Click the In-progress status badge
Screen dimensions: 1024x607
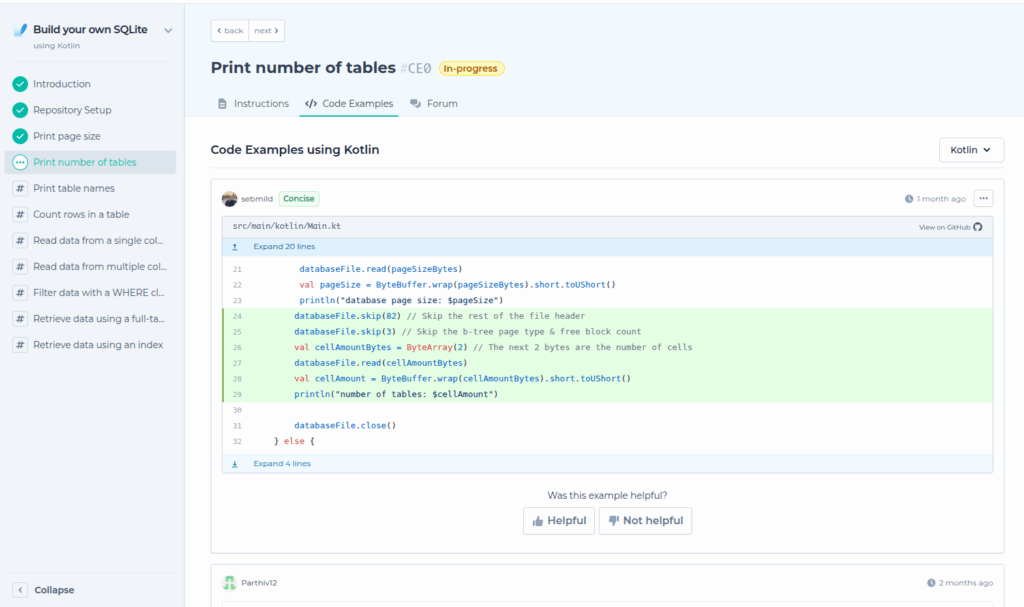tap(471, 69)
